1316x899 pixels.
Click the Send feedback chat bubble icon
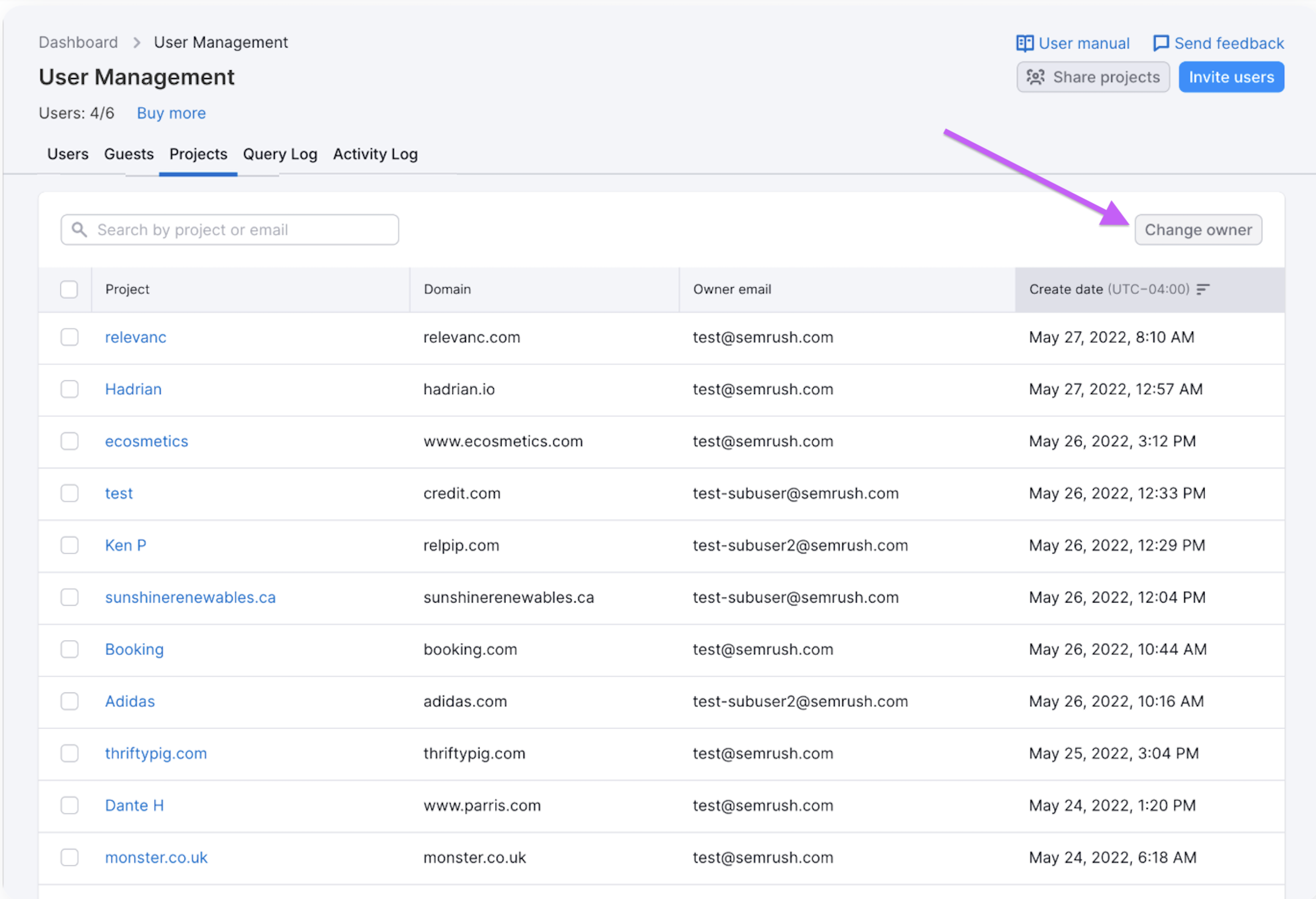coord(1161,43)
